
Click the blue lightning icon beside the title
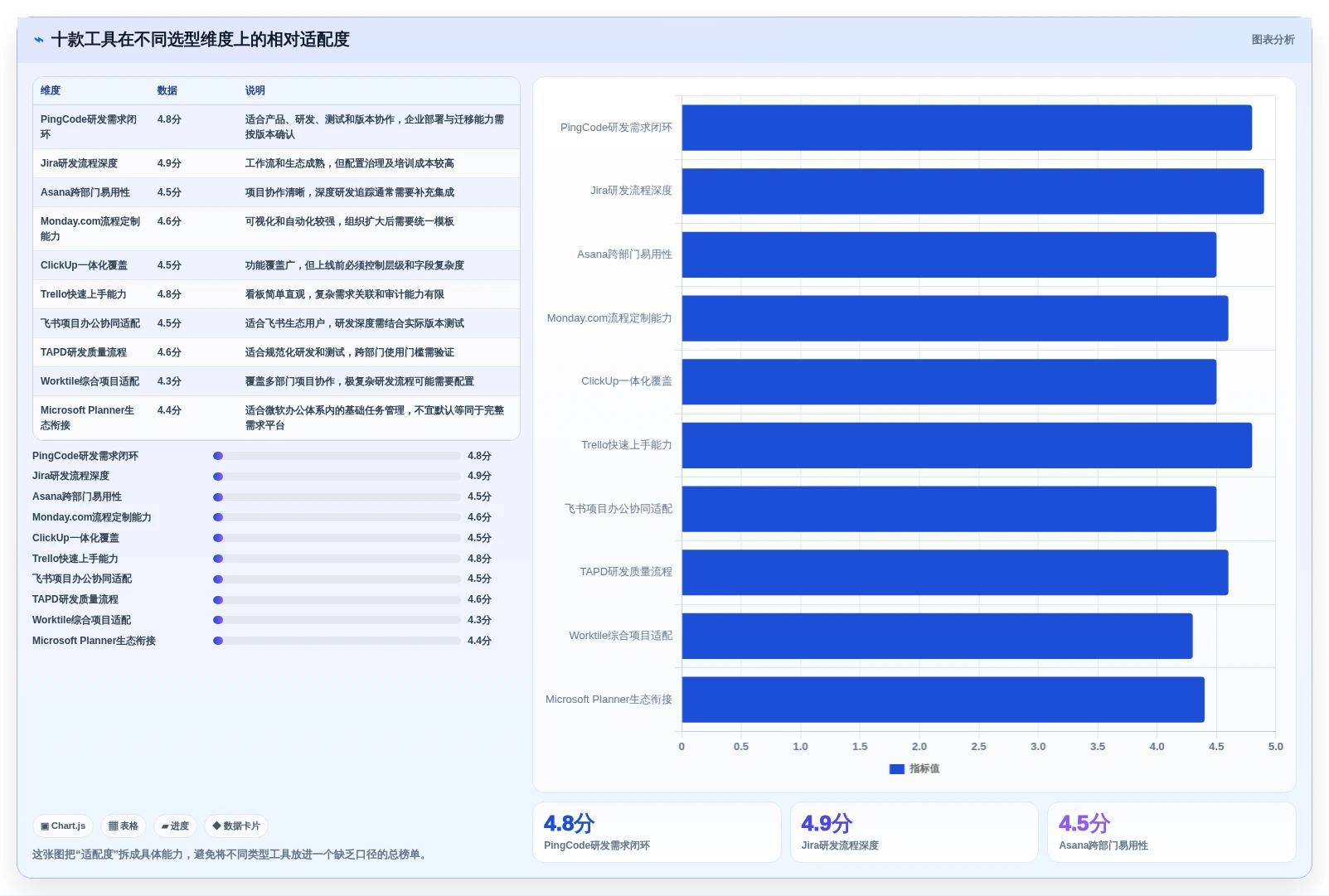(39, 40)
